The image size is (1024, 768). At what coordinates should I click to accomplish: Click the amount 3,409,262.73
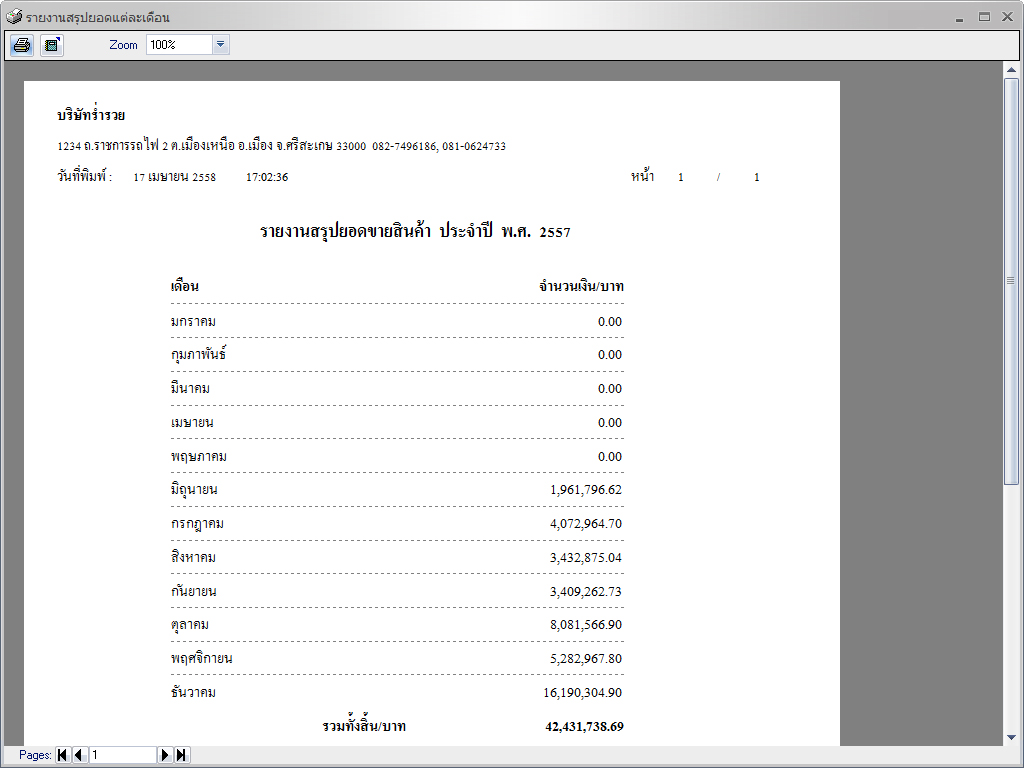click(586, 592)
